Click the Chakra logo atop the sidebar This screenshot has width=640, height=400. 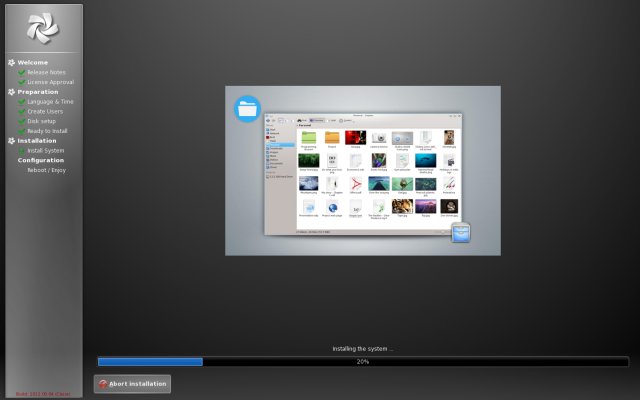tap(42, 28)
